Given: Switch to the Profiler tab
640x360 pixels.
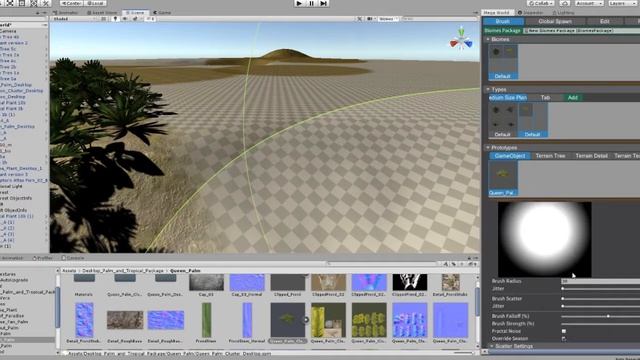Looking at the screenshot, I should coord(42,258).
